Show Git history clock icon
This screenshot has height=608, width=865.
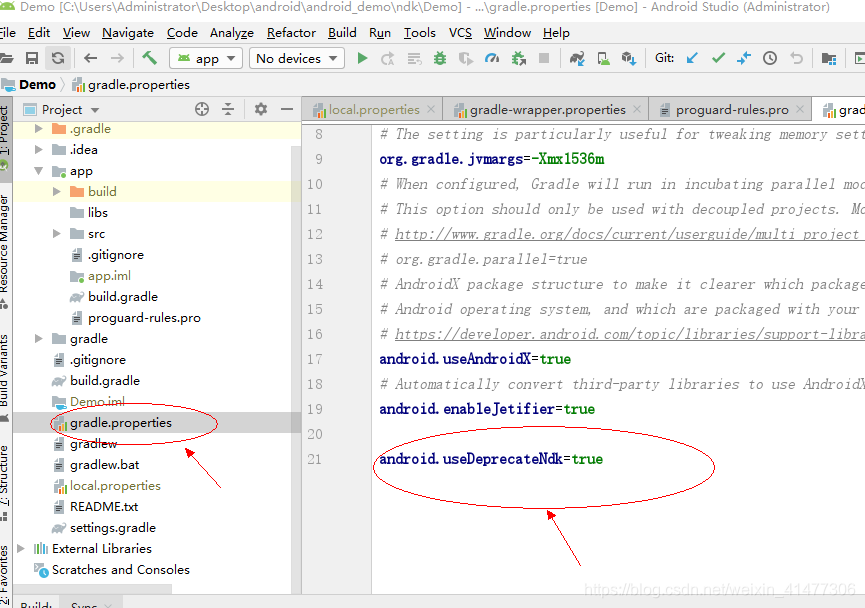click(x=770, y=58)
